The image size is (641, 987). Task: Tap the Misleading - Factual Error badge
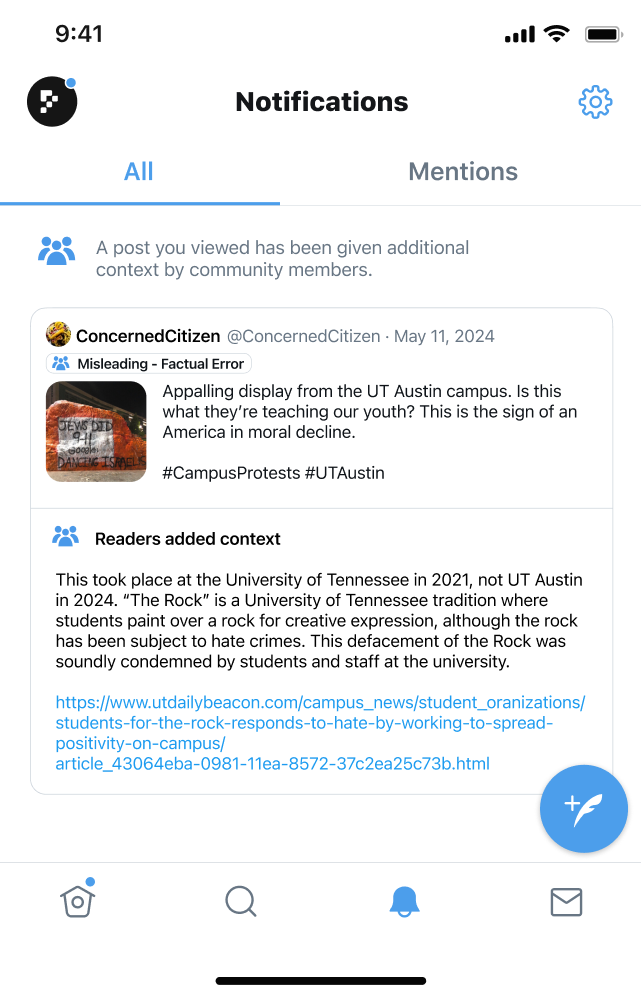[x=148, y=363]
